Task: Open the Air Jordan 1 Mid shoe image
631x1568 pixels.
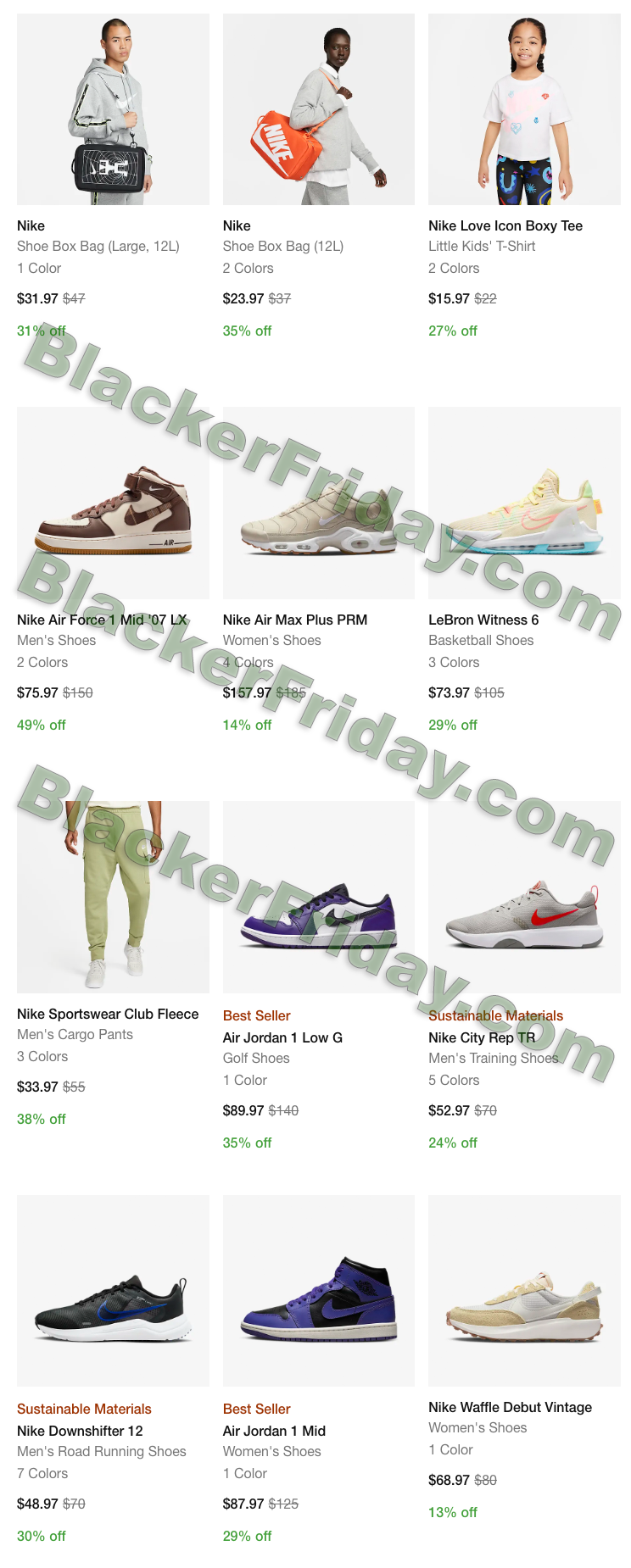Action: pyautogui.click(x=319, y=1291)
